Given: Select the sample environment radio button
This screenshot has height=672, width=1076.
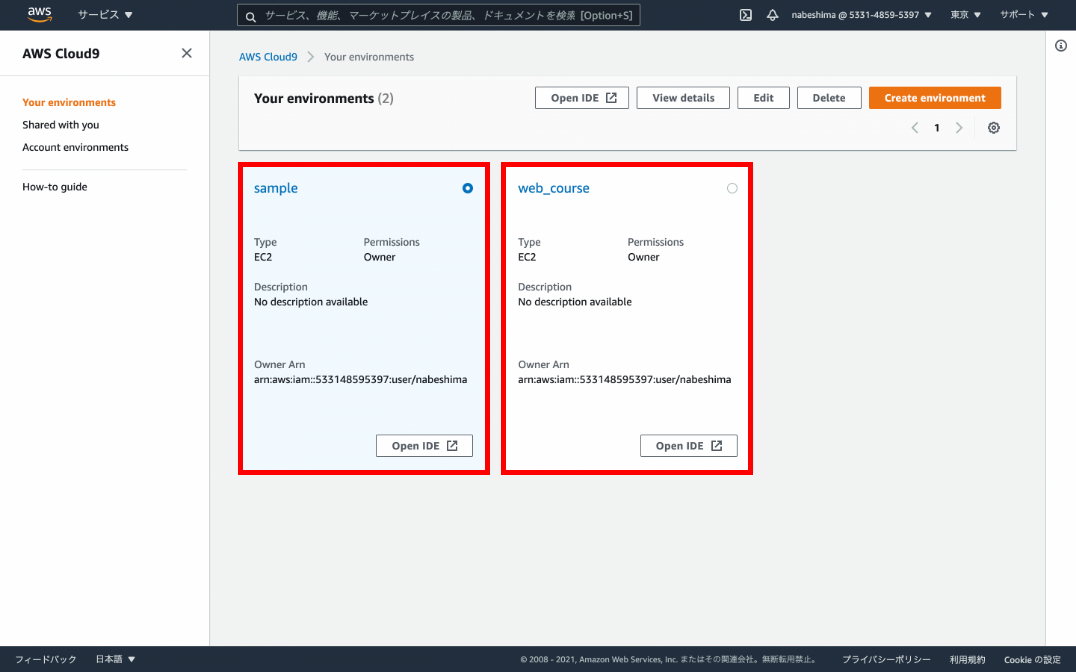Looking at the screenshot, I should (x=467, y=188).
